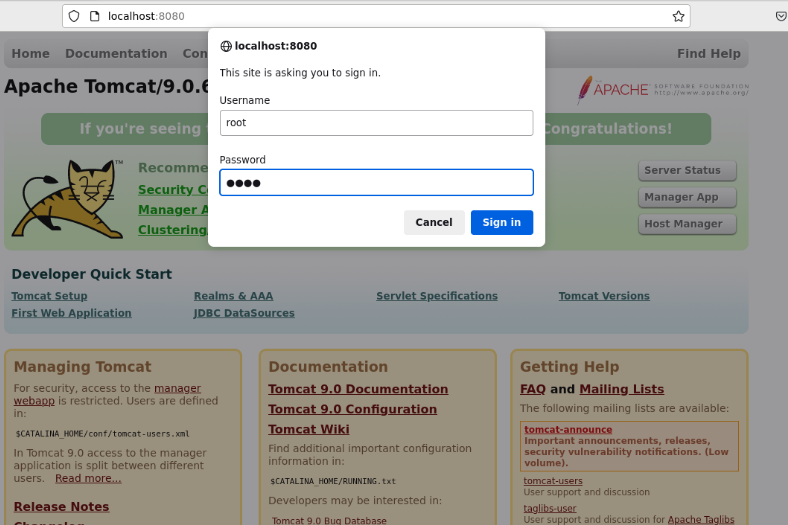The width and height of the screenshot is (788, 525).
Task: Open the Manager App button
Action: [x=687, y=197]
